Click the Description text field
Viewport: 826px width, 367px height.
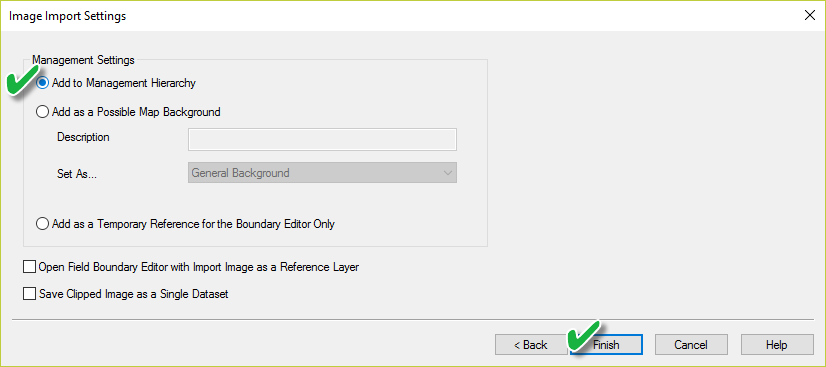point(322,140)
